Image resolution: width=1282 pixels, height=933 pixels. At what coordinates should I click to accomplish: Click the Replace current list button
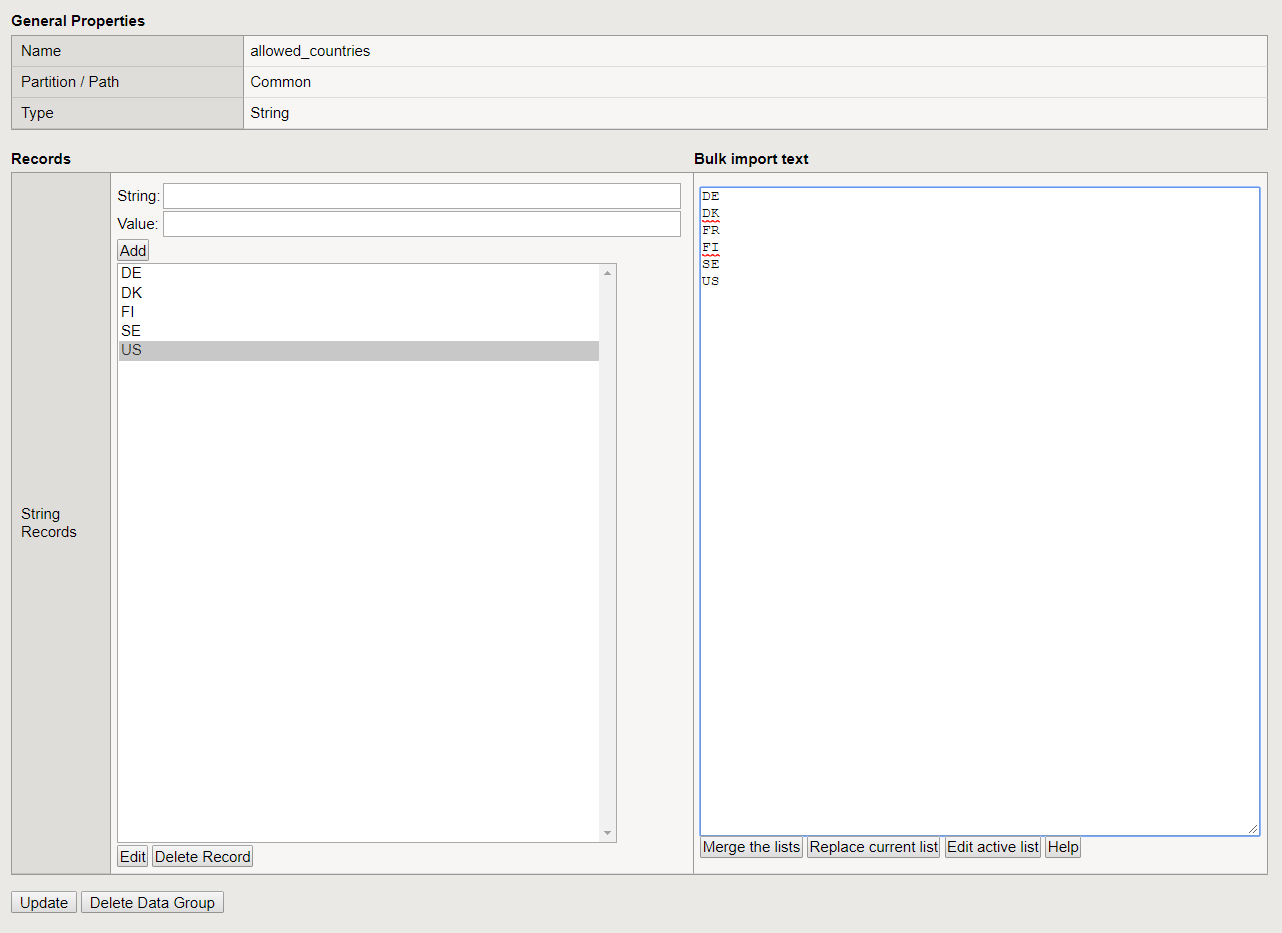click(x=874, y=847)
